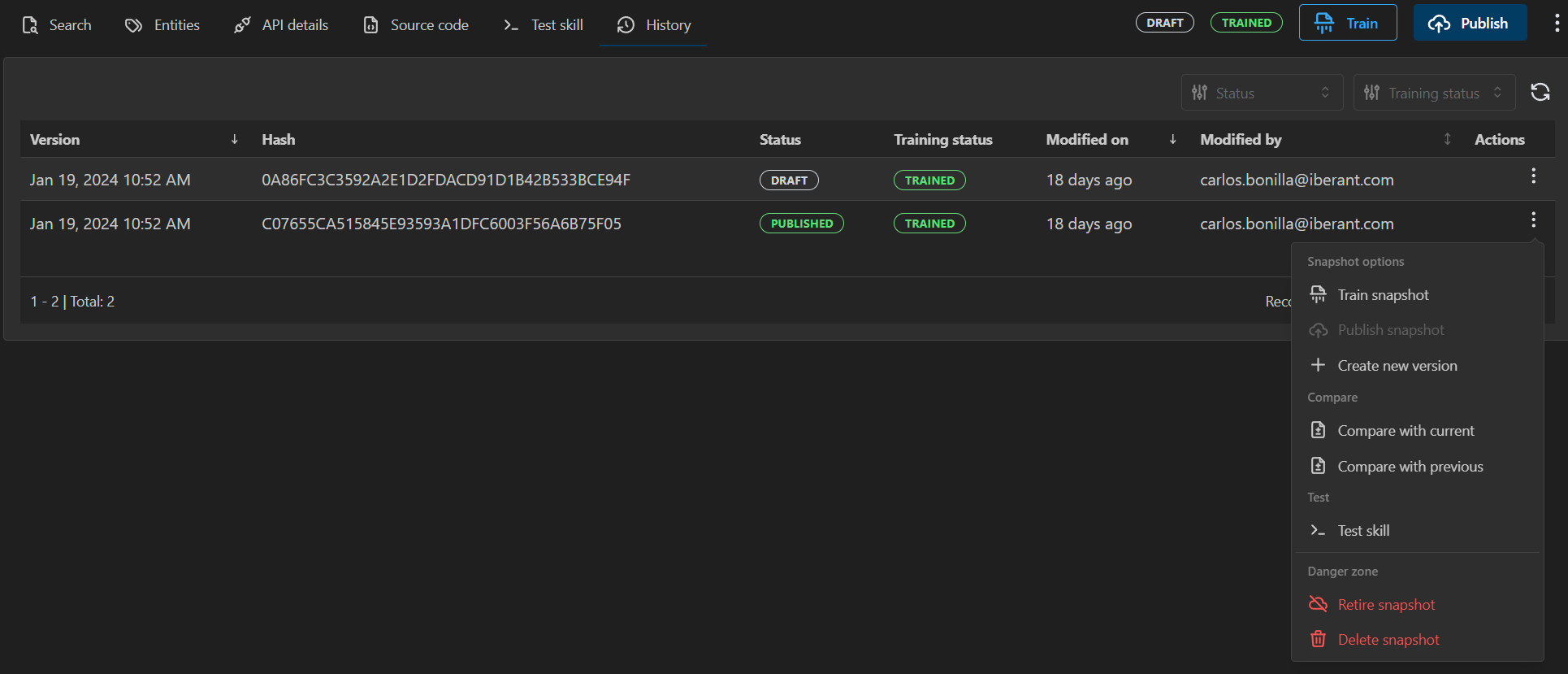The width and height of the screenshot is (1568, 674).
Task: Switch to the Test skill tab
Action: coord(544,25)
